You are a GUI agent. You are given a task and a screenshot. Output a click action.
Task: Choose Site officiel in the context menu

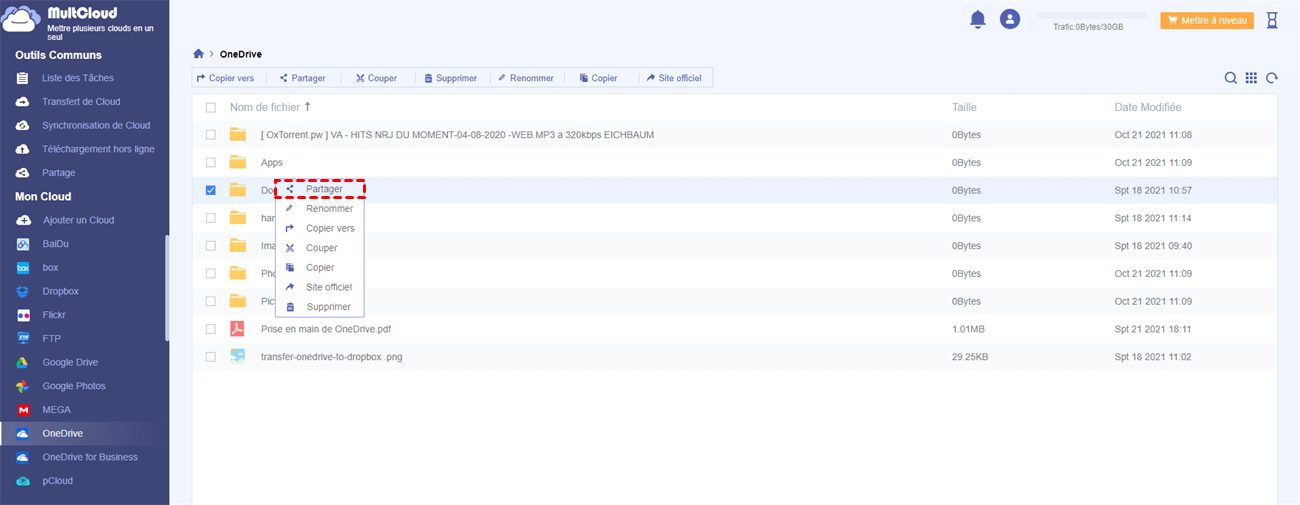click(320, 287)
